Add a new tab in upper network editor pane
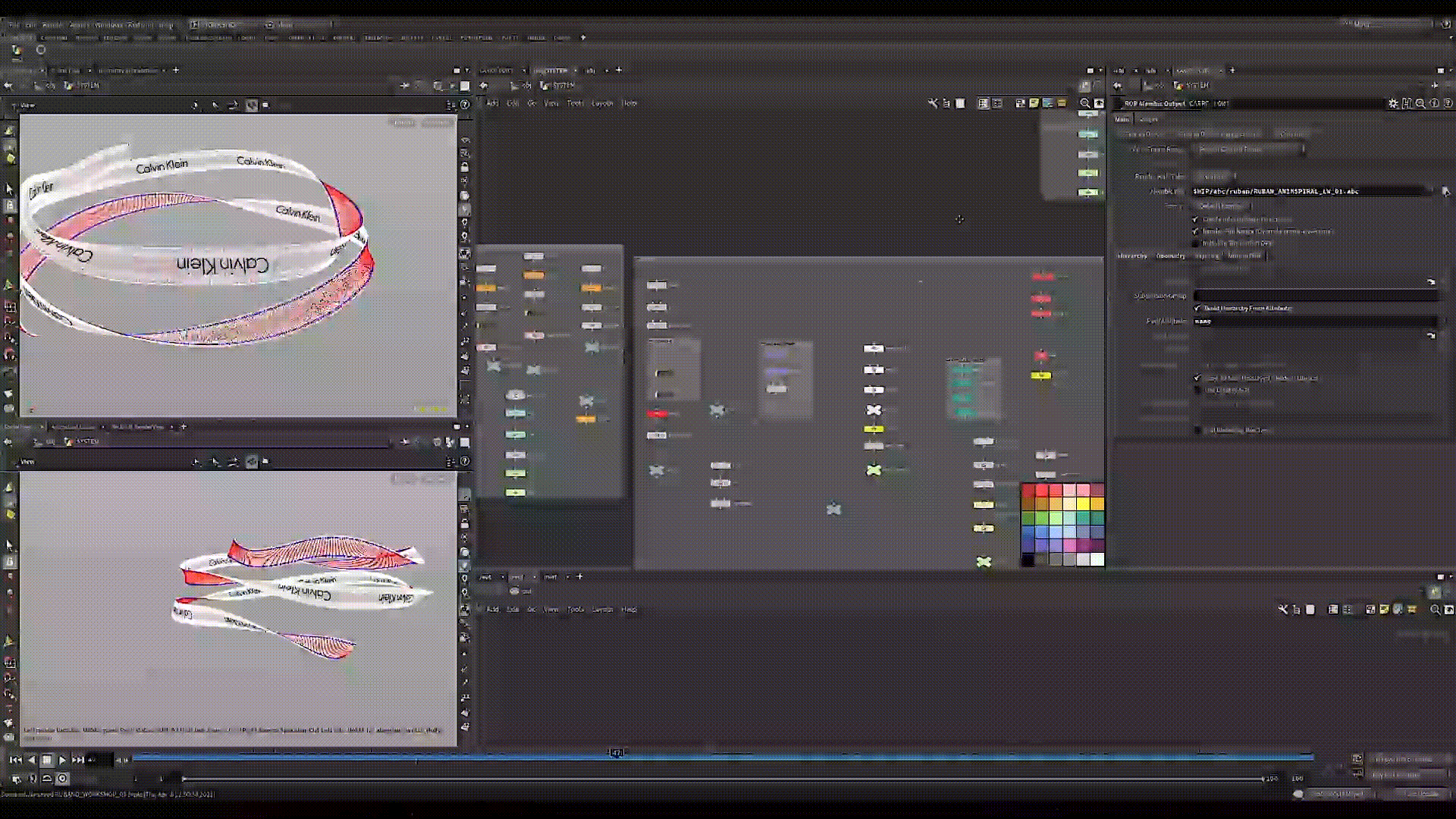The height and width of the screenshot is (819, 1456). tap(619, 70)
